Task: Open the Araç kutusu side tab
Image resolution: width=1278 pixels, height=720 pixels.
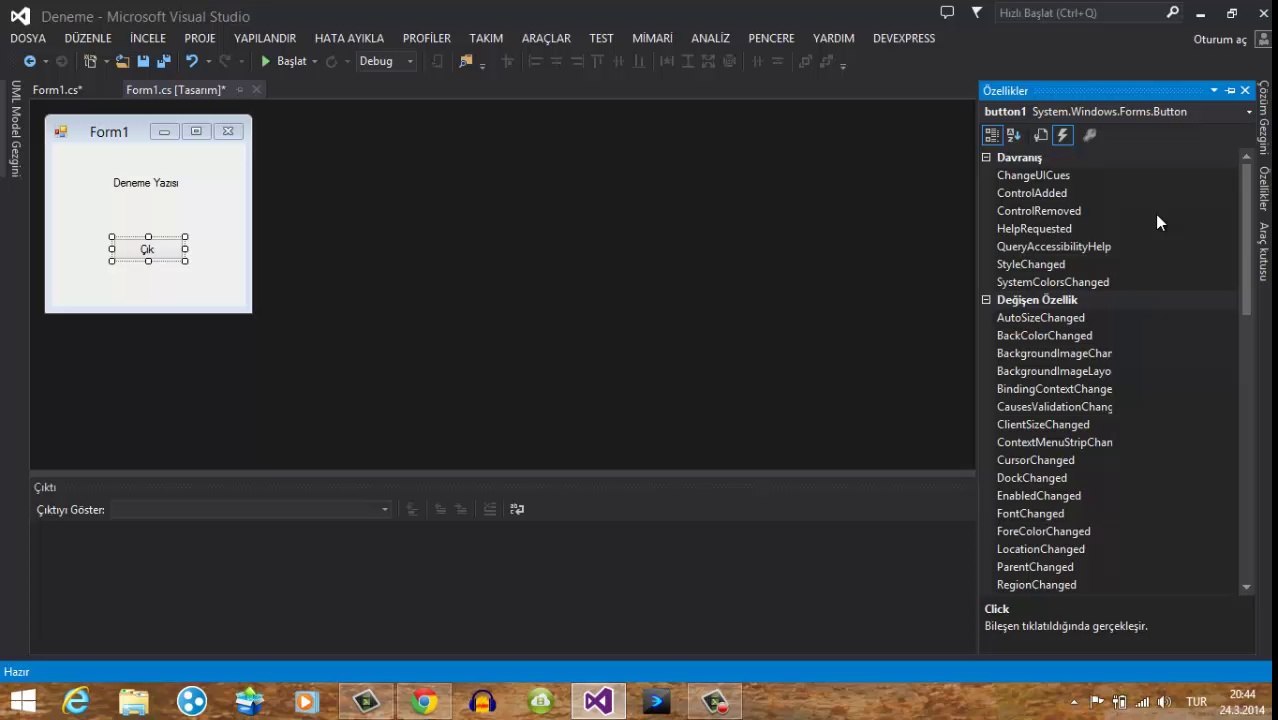Action: point(1264,251)
